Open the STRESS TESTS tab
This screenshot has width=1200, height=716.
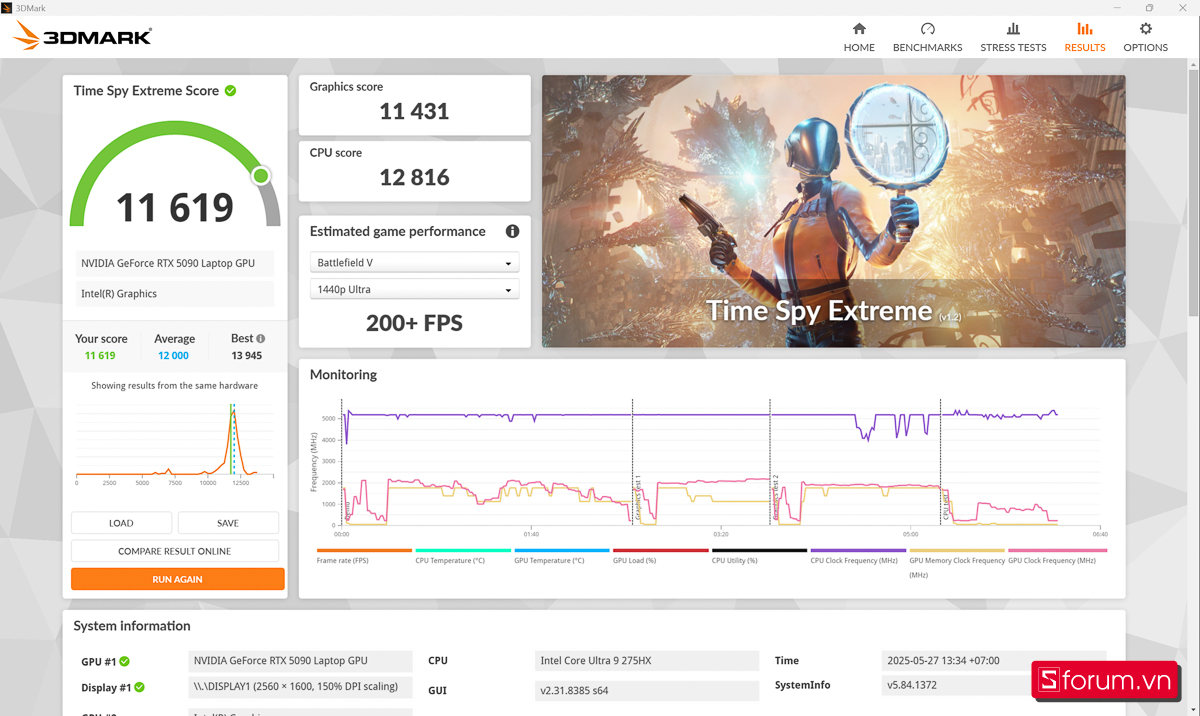pos(1013,37)
